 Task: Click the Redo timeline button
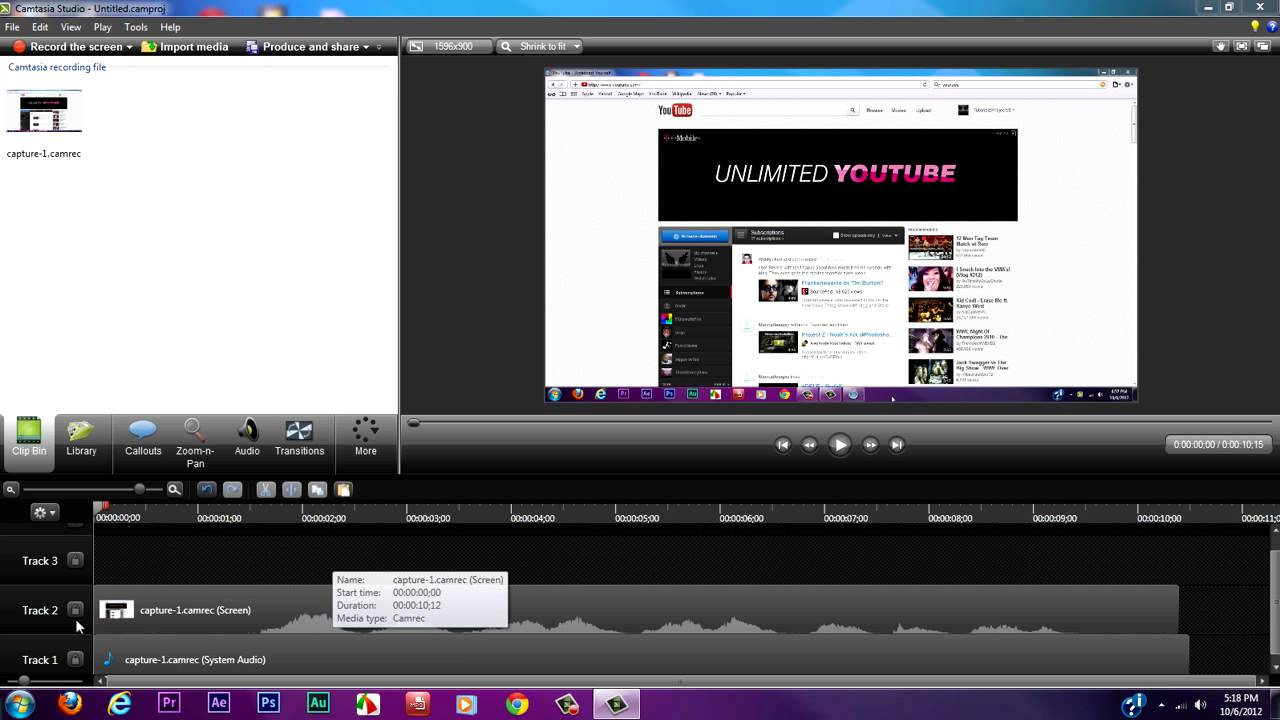pos(232,489)
